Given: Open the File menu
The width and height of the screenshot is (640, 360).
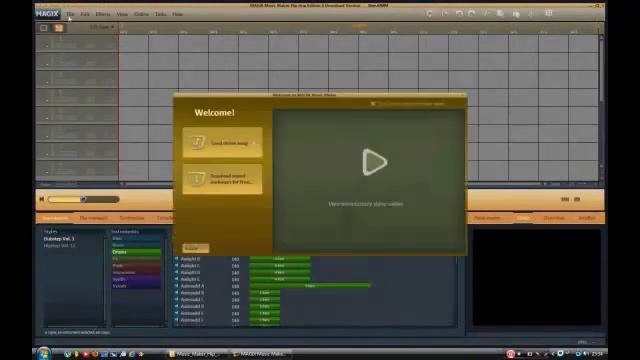Looking at the screenshot, I should 70,14.
